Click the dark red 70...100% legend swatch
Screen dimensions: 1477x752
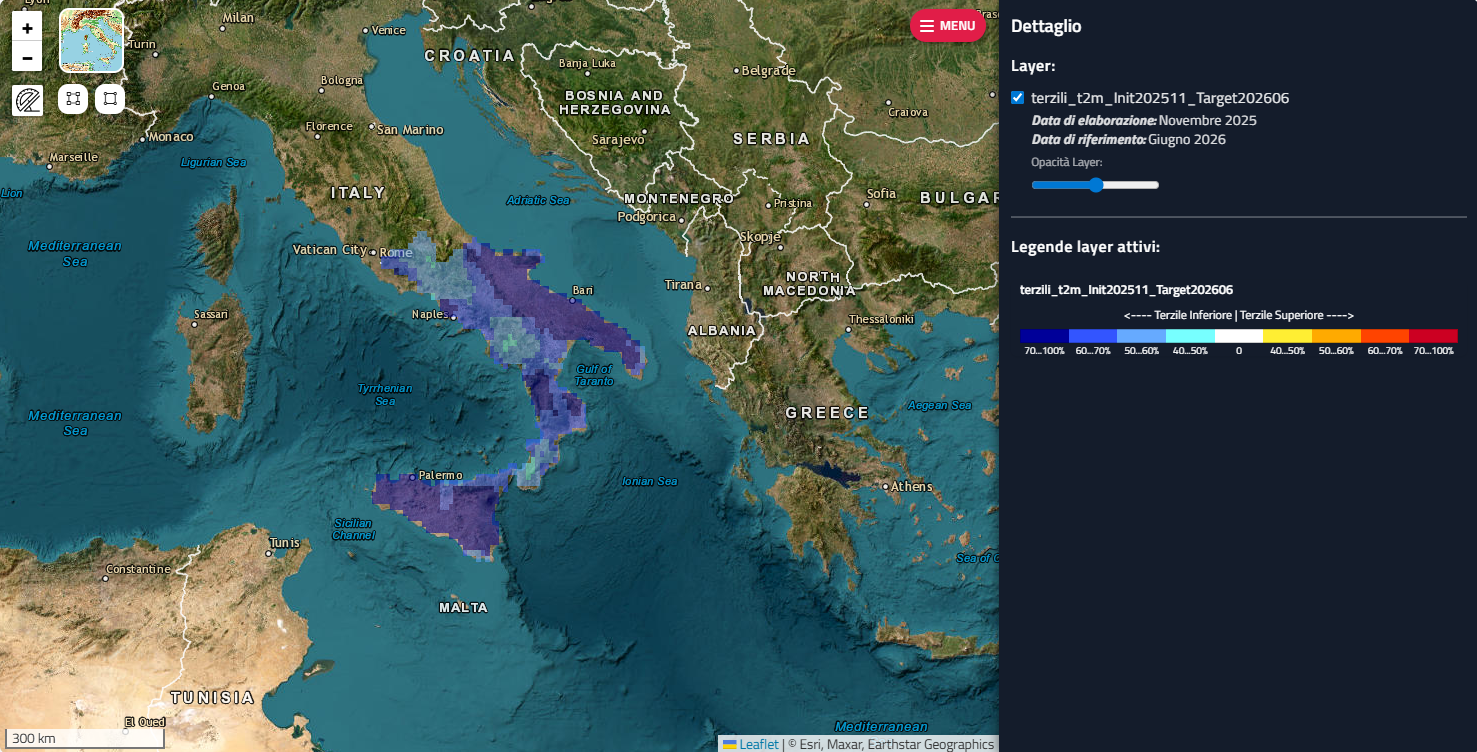coord(1433,337)
